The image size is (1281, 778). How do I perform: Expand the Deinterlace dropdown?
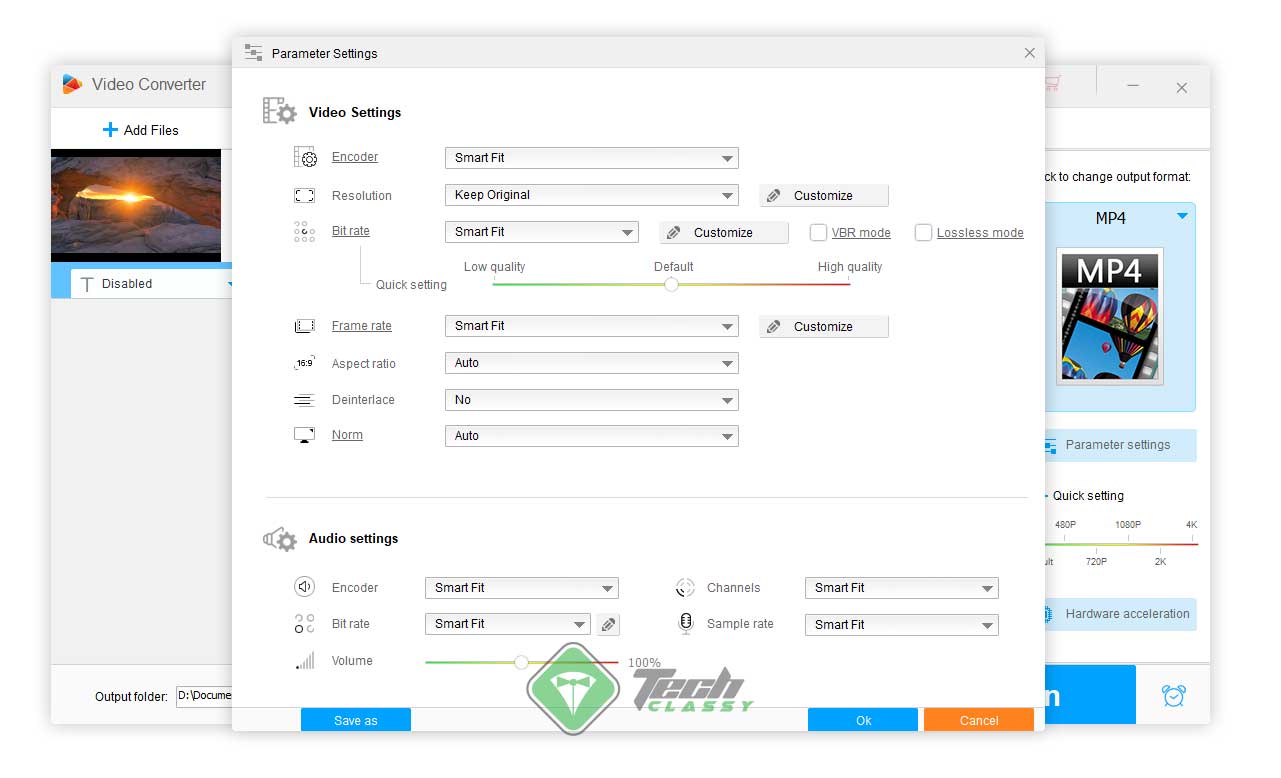click(x=591, y=399)
